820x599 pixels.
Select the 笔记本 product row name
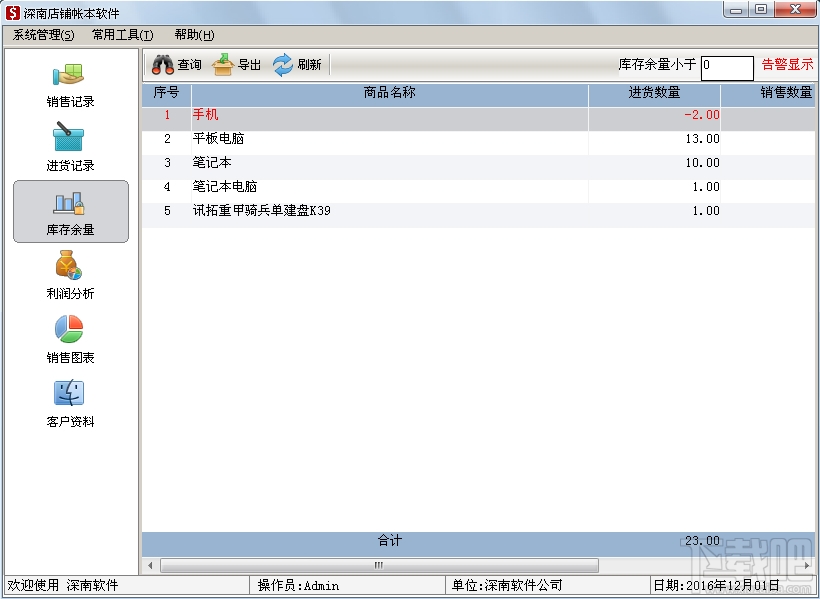pyautogui.click(x=212, y=163)
